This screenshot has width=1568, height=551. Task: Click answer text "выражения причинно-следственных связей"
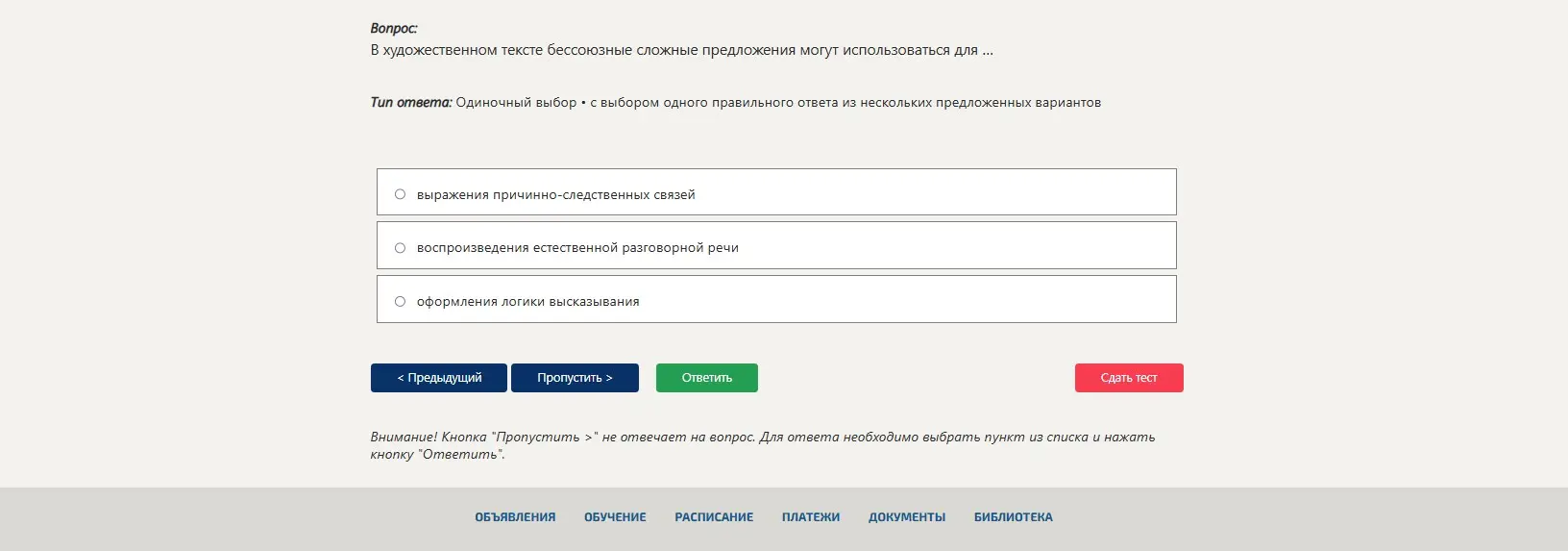coord(556,194)
